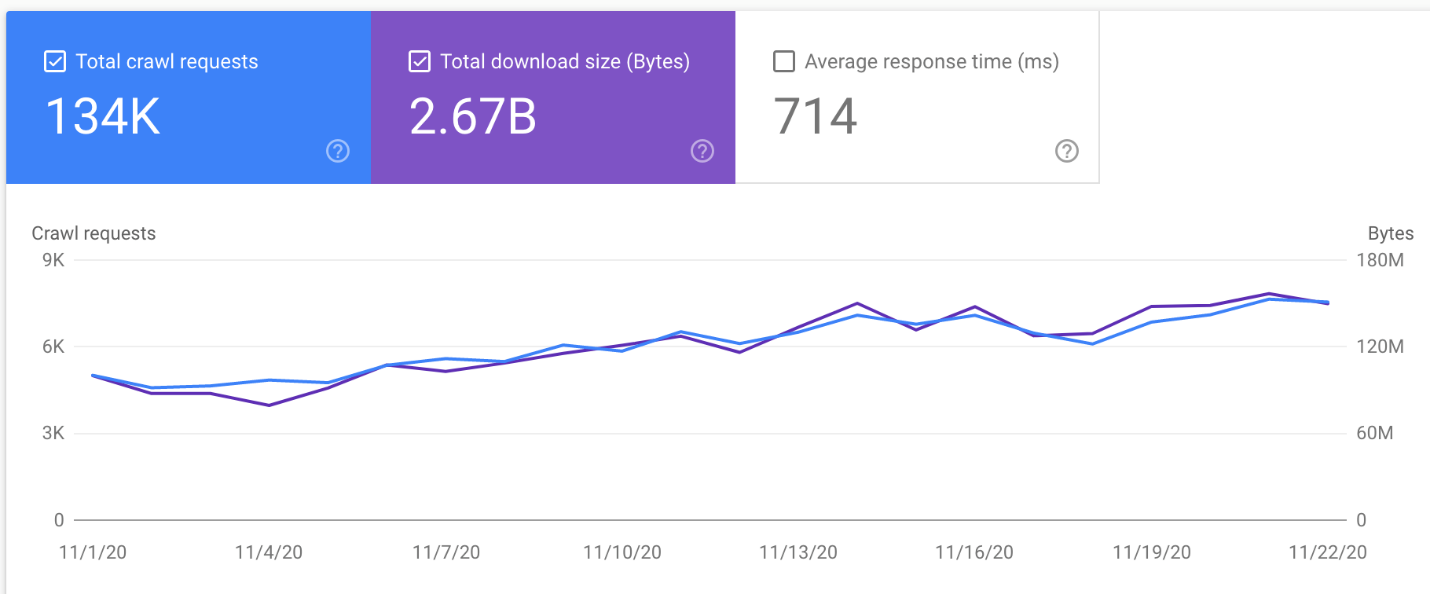Click the 11/16/20 date on x-axis

point(974,552)
